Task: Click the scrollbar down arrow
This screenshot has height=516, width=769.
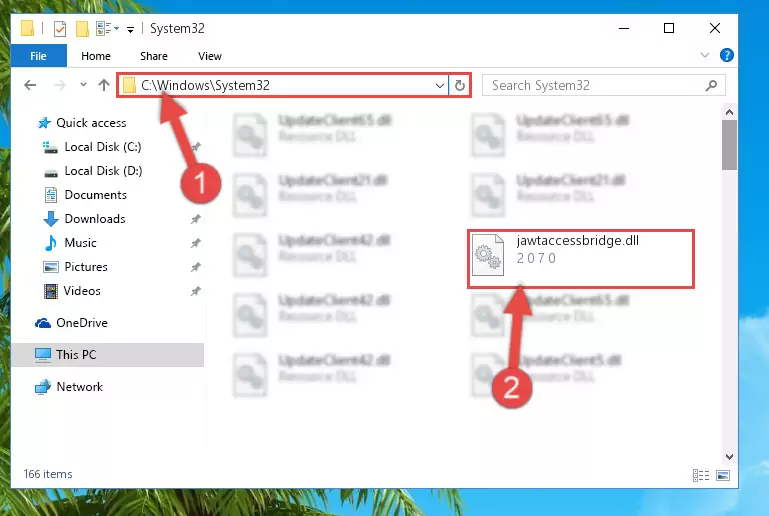Action: 729,457
